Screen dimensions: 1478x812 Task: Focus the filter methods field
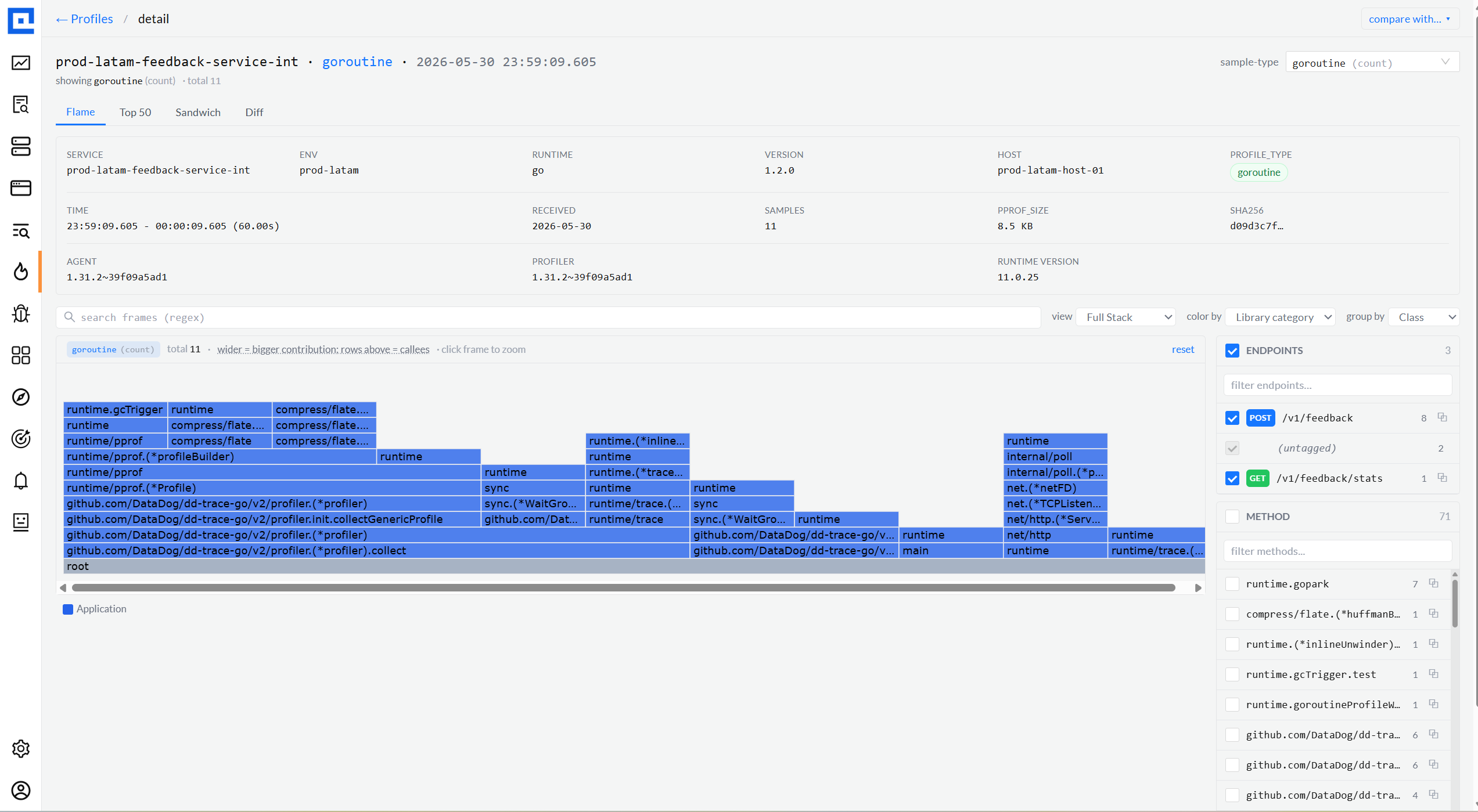pyautogui.click(x=1337, y=551)
